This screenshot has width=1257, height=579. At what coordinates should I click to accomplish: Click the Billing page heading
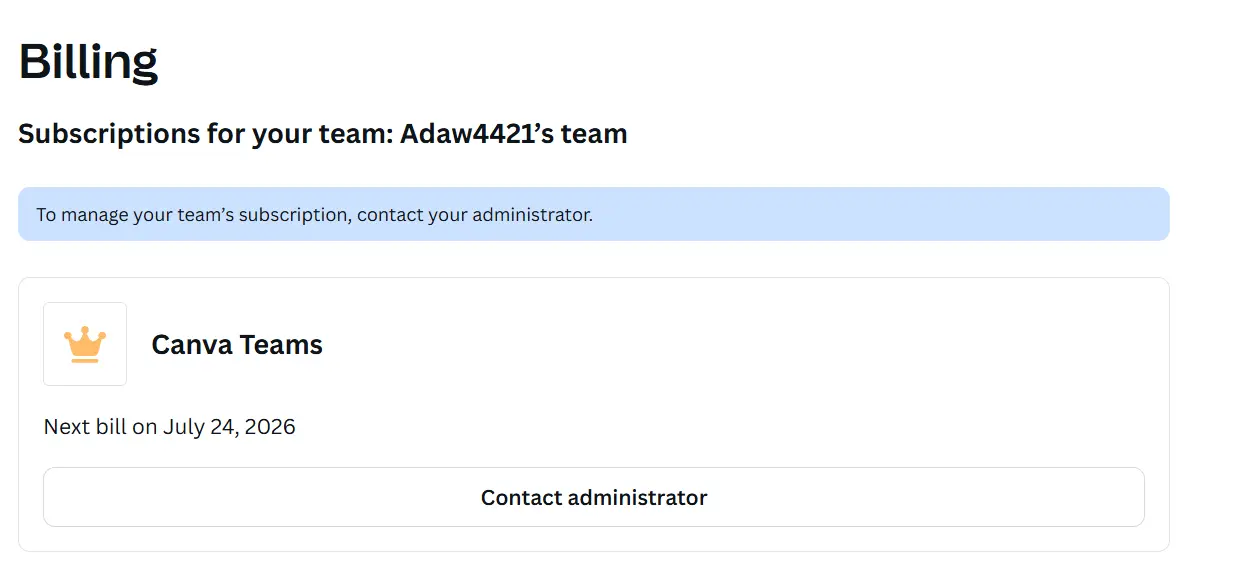coord(88,62)
